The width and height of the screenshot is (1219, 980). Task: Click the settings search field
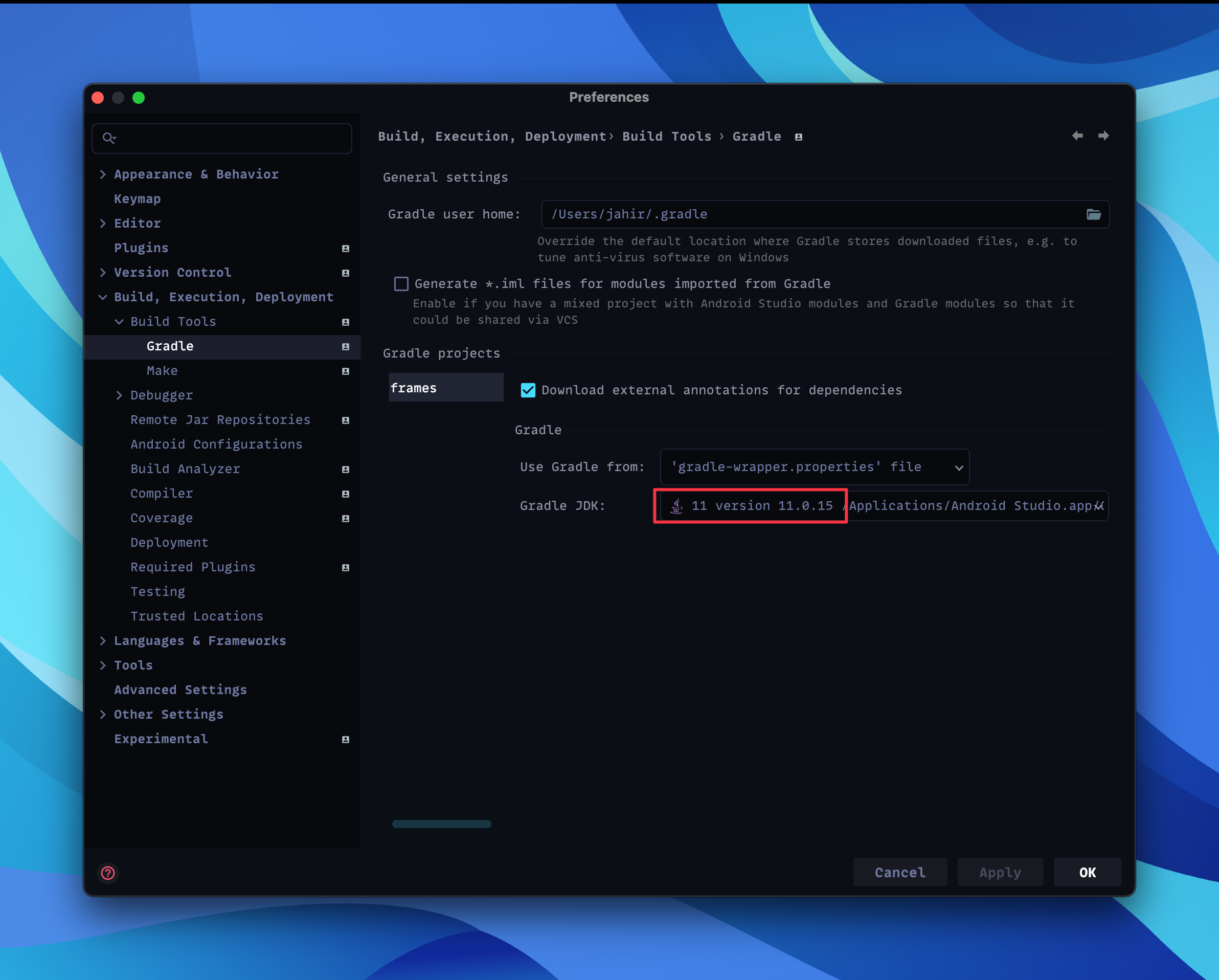point(221,138)
